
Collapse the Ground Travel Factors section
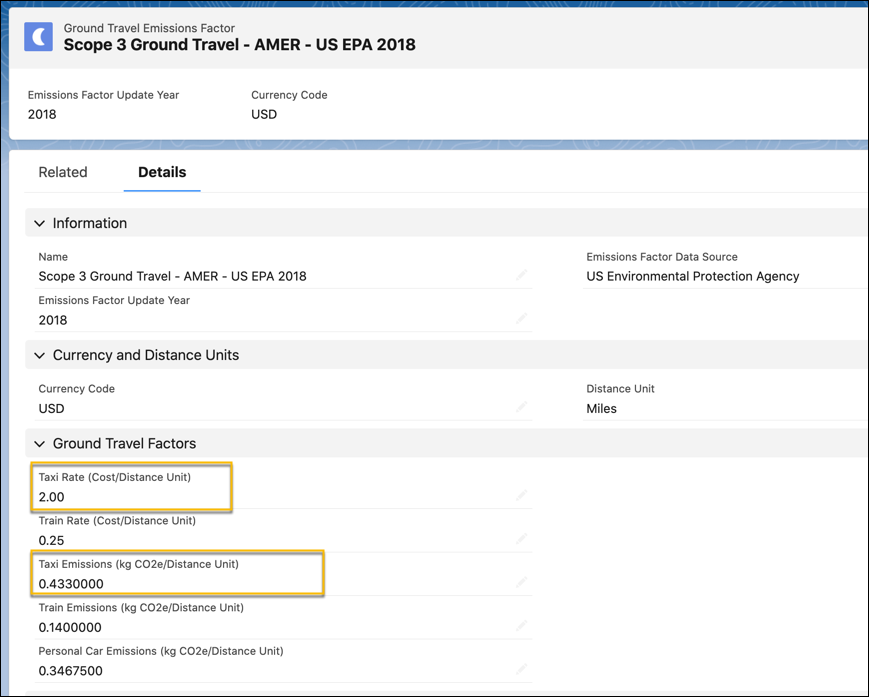(x=39, y=444)
